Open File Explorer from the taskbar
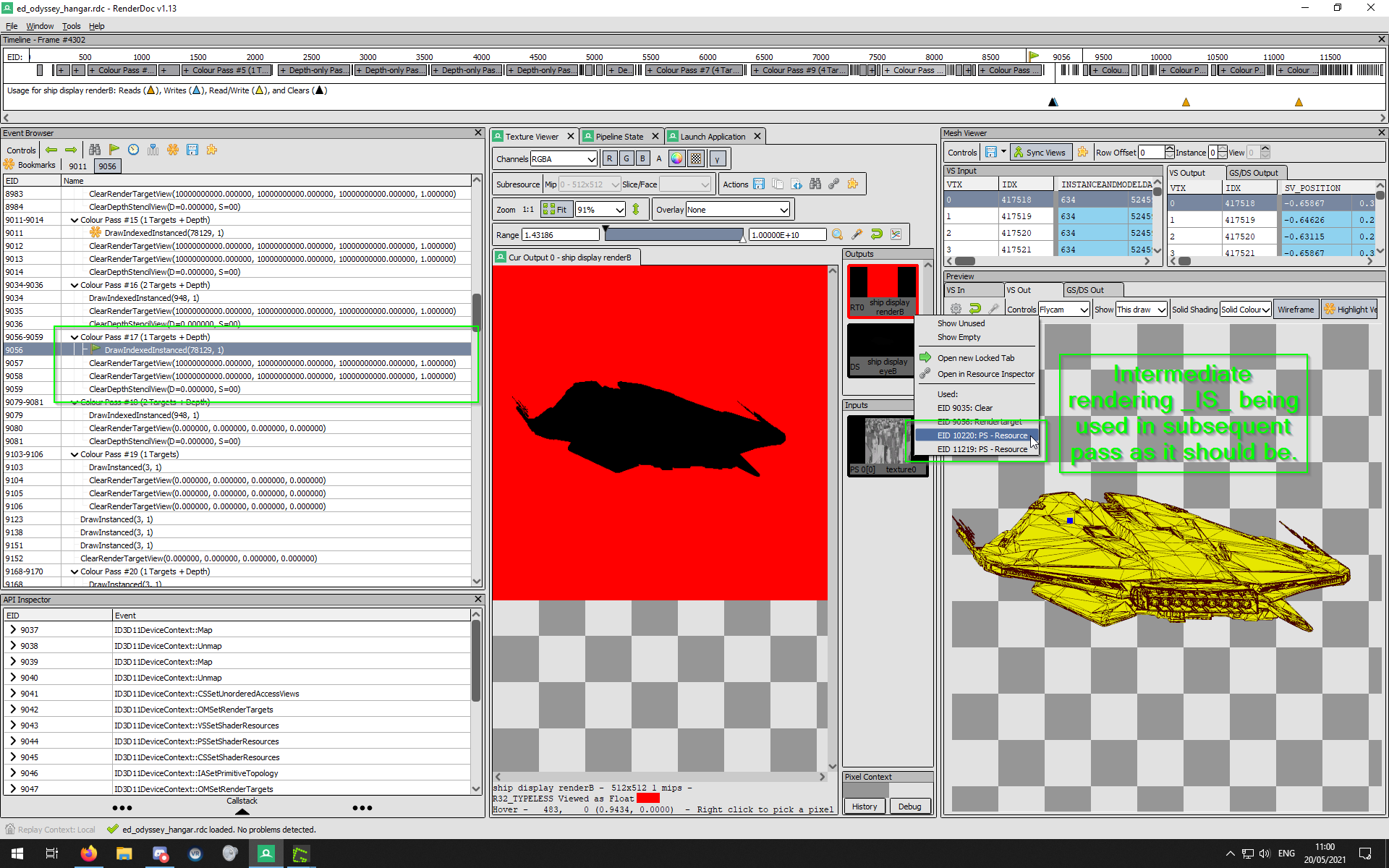 pos(124,854)
